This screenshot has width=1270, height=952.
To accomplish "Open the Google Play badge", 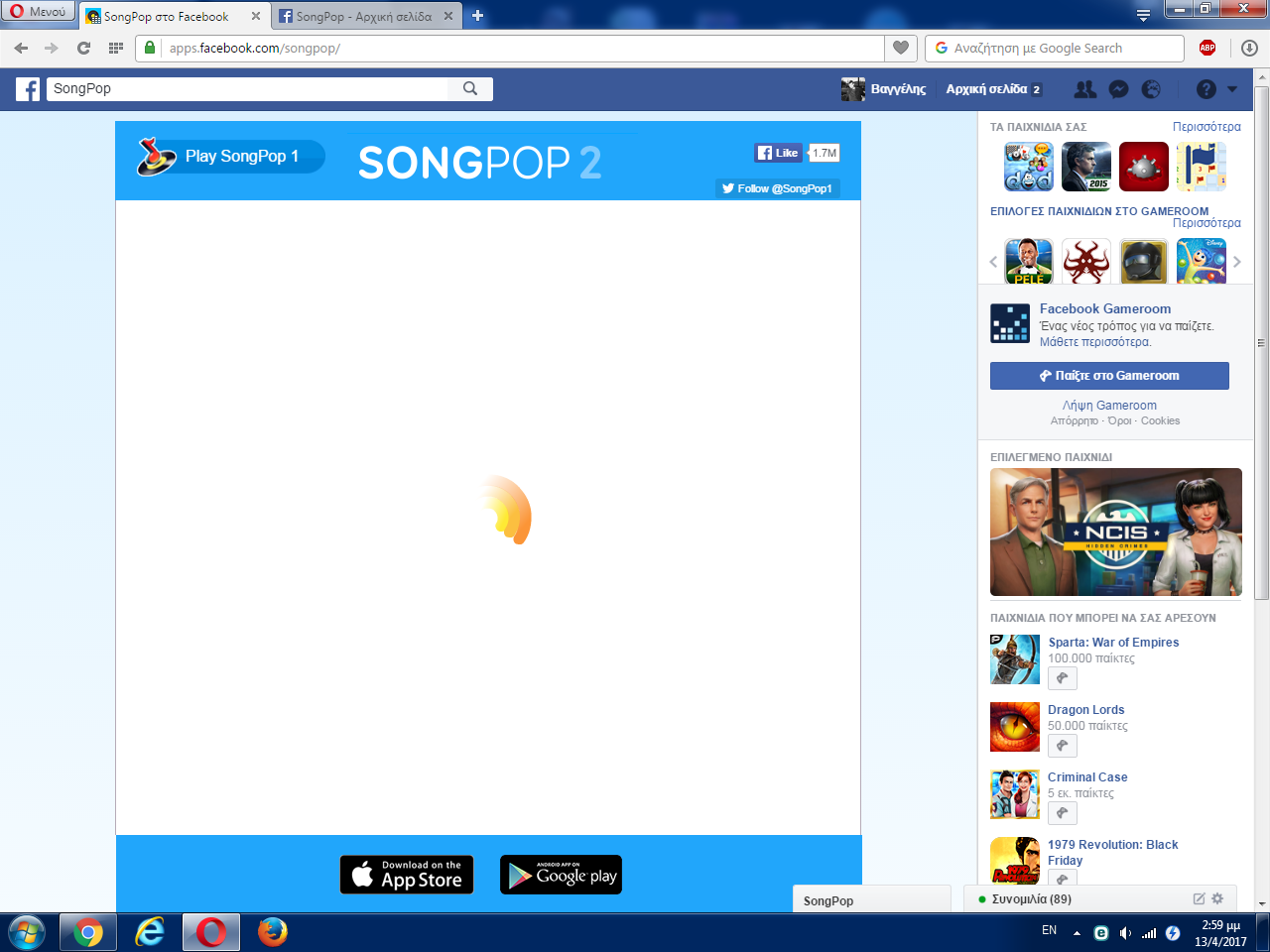I will [x=561, y=875].
